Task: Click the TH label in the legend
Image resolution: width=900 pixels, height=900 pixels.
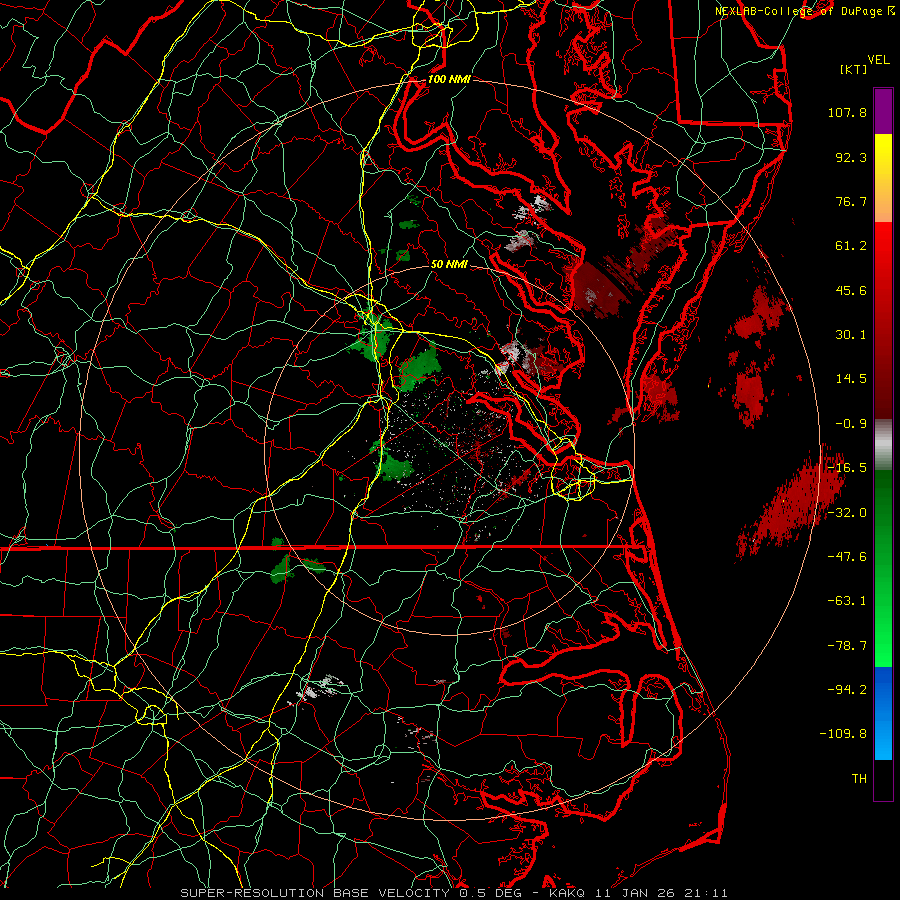Action: (859, 779)
